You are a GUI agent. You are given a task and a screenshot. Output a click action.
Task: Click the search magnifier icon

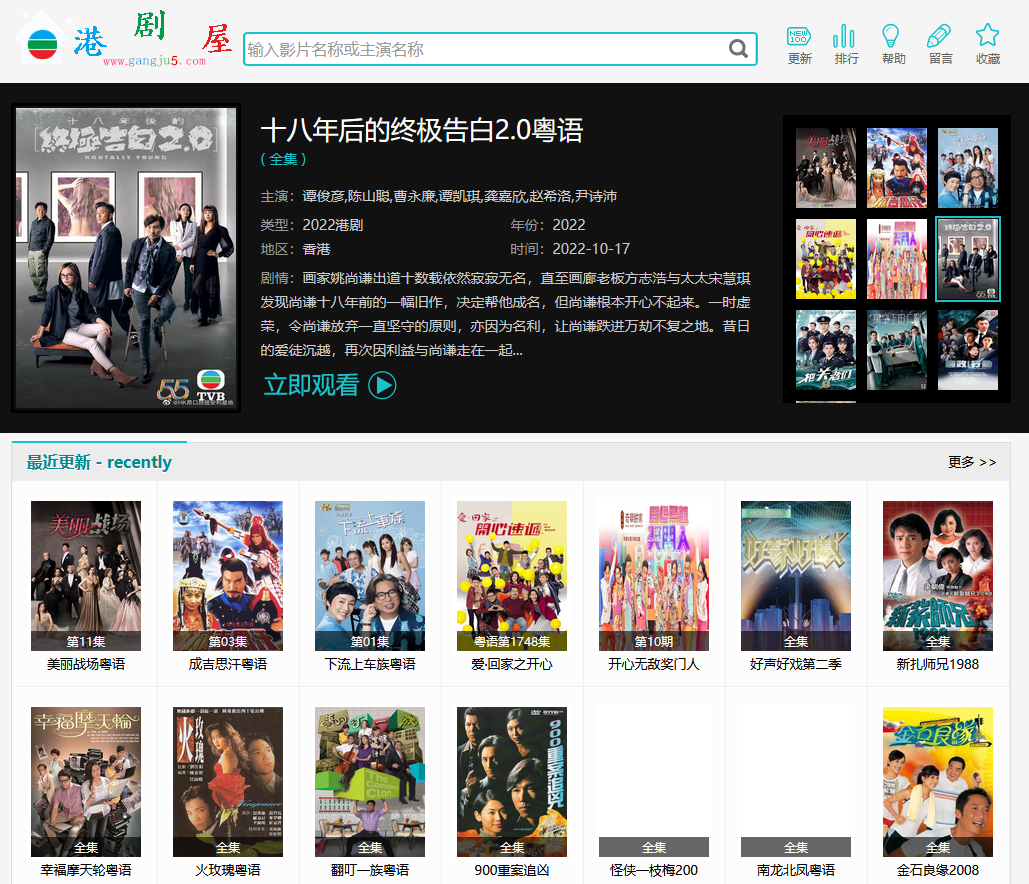(x=738, y=49)
